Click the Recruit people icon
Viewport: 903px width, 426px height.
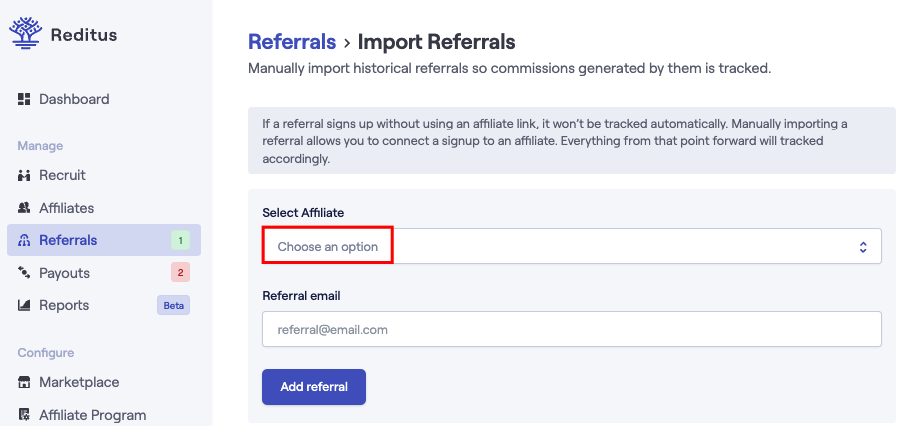24,175
